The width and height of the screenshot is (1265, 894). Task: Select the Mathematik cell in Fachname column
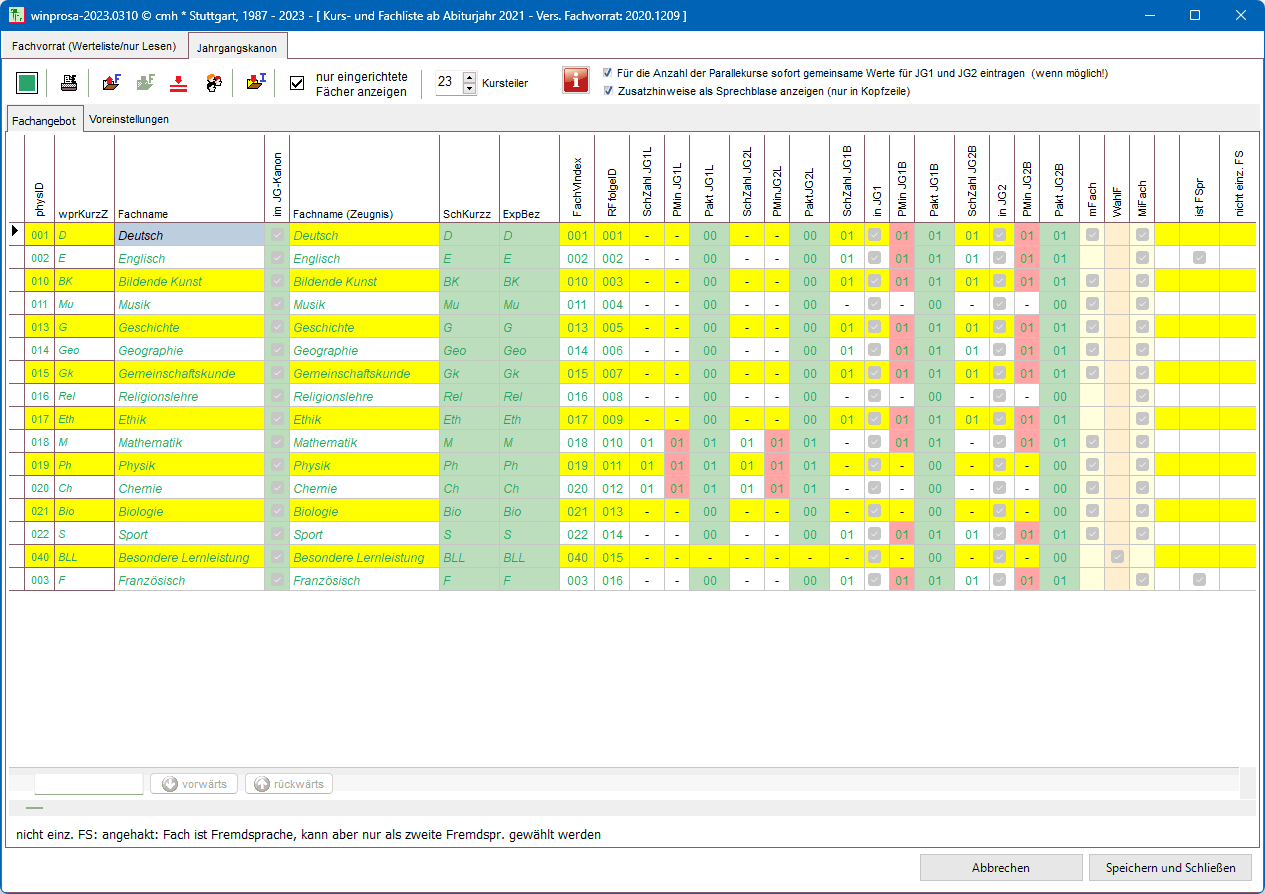tap(189, 442)
